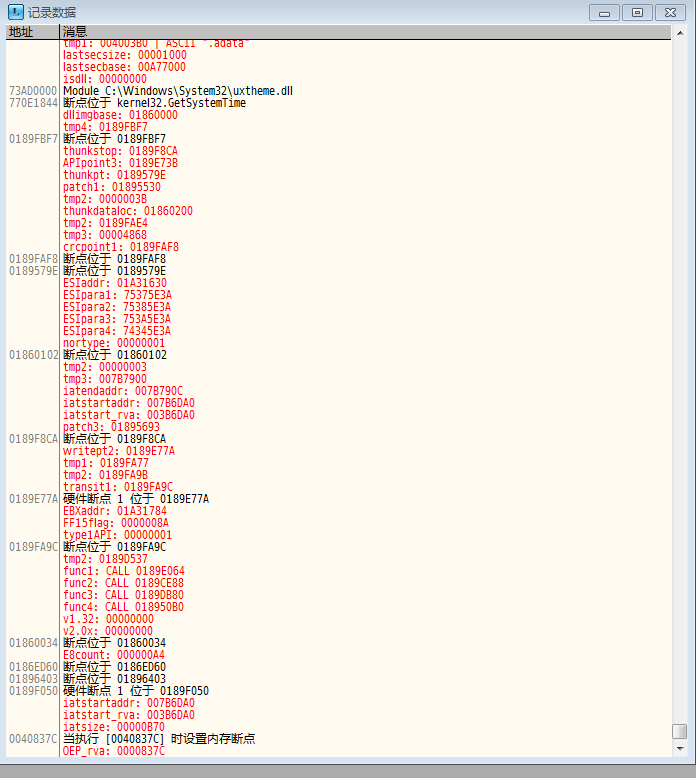Select the APIpoint3: 0189E73B line
This screenshot has width=696, height=778.
pyautogui.click(x=120, y=163)
